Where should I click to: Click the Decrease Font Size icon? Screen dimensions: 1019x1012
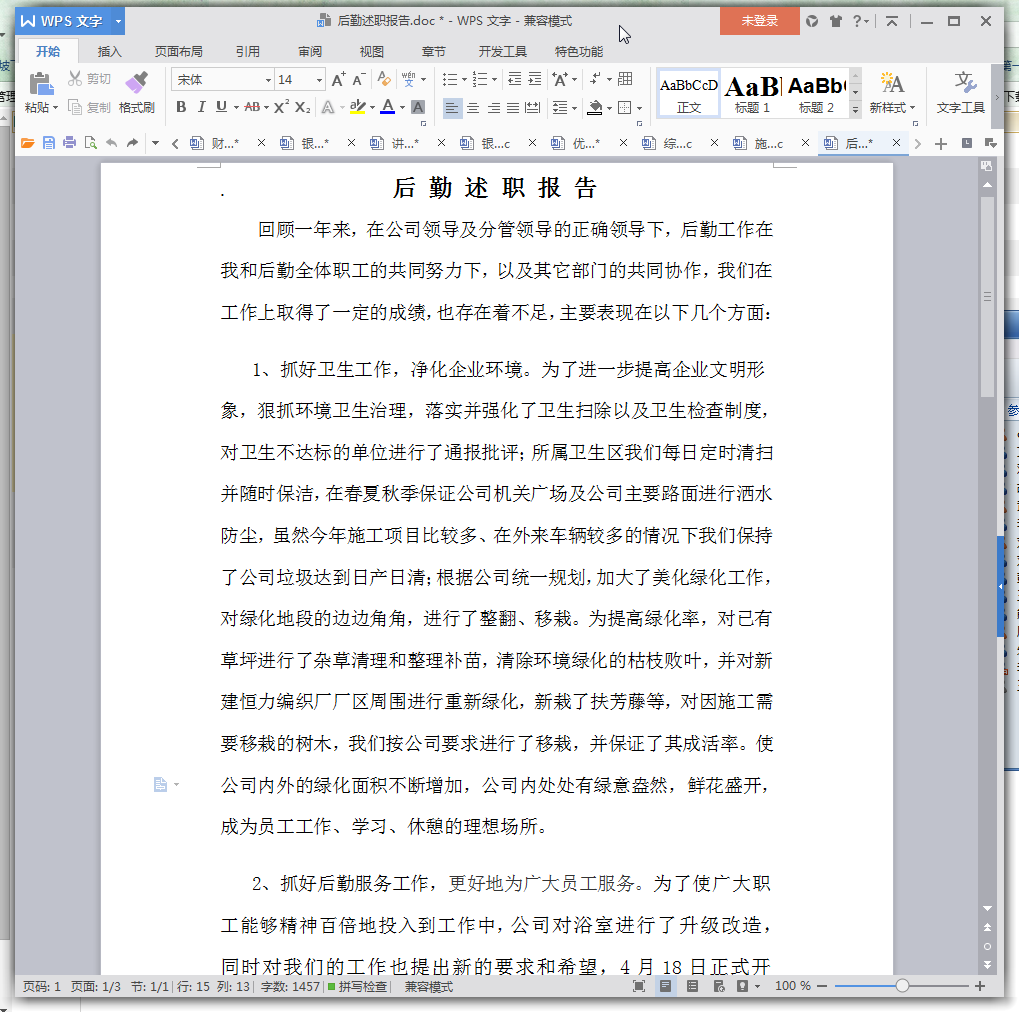(359, 79)
